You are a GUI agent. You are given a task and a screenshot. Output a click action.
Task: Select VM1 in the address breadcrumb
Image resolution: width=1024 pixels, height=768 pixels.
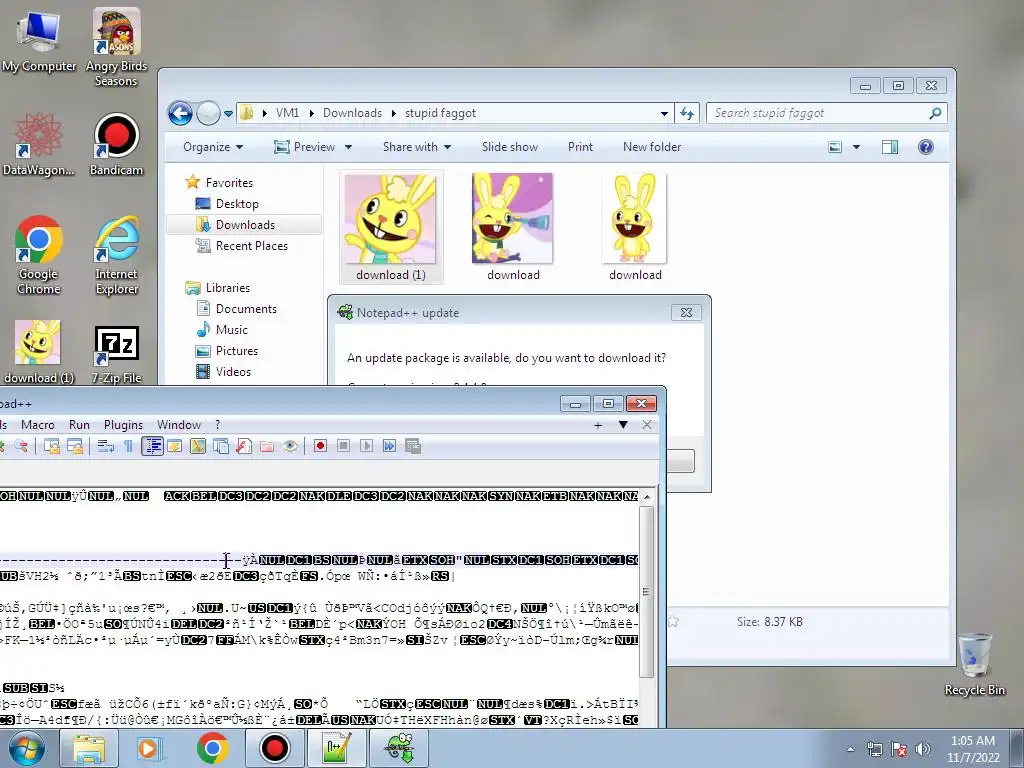click(287, 113)
